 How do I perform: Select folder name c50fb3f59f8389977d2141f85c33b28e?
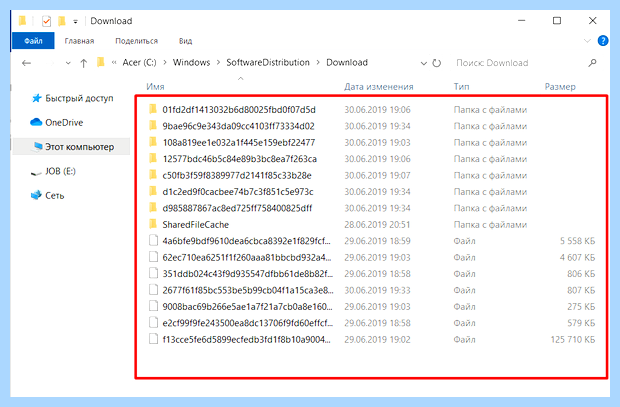point(237,175)
